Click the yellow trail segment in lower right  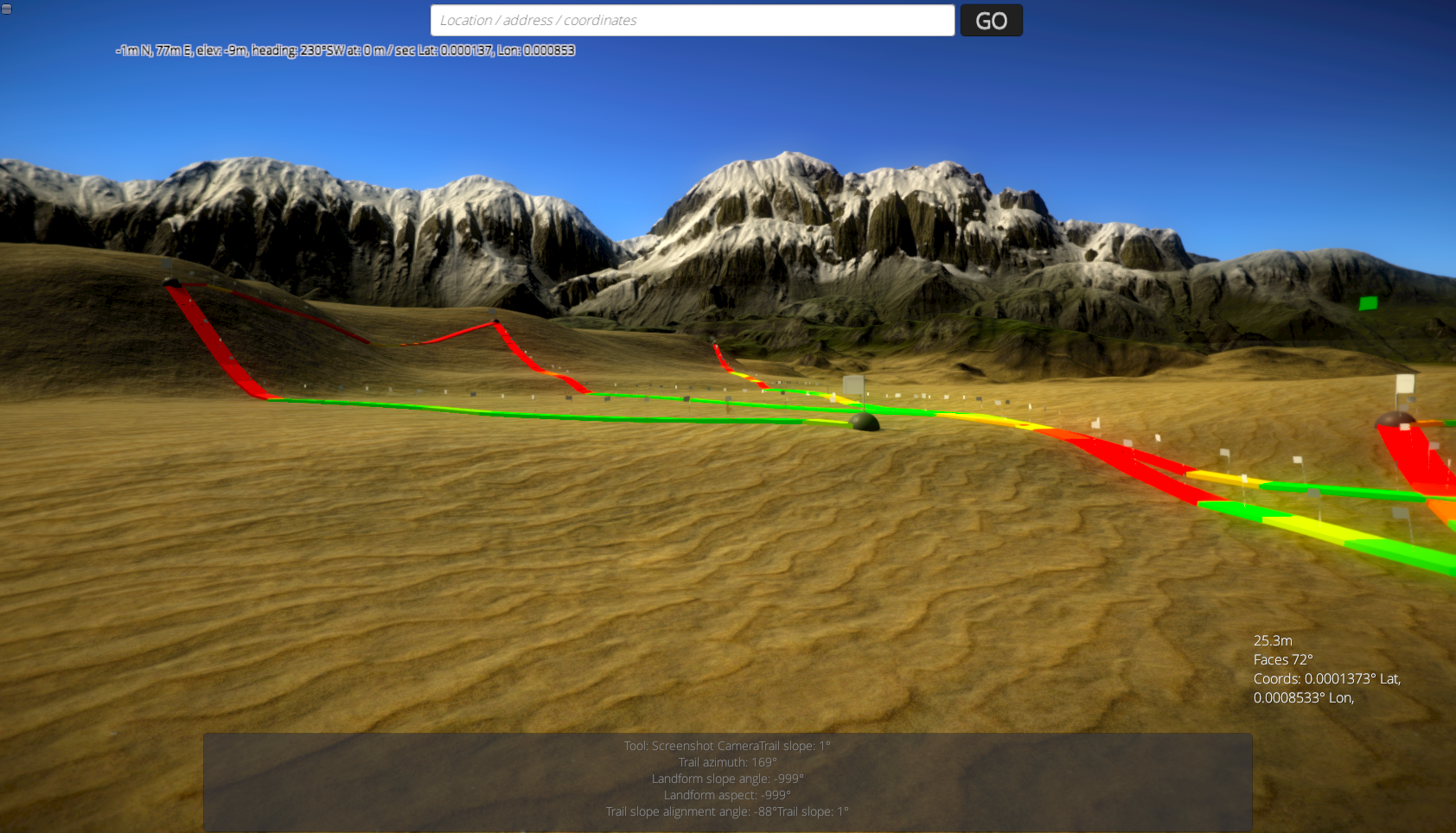pos(1306,528)
